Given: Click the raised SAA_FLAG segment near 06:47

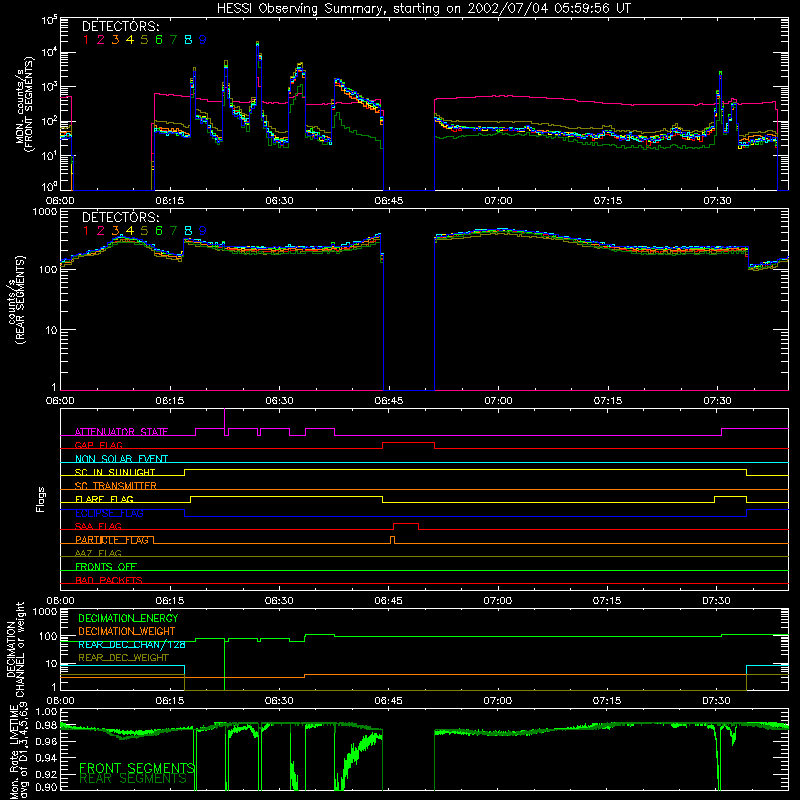Looking at the screenshot, I should tap(406, 524).
